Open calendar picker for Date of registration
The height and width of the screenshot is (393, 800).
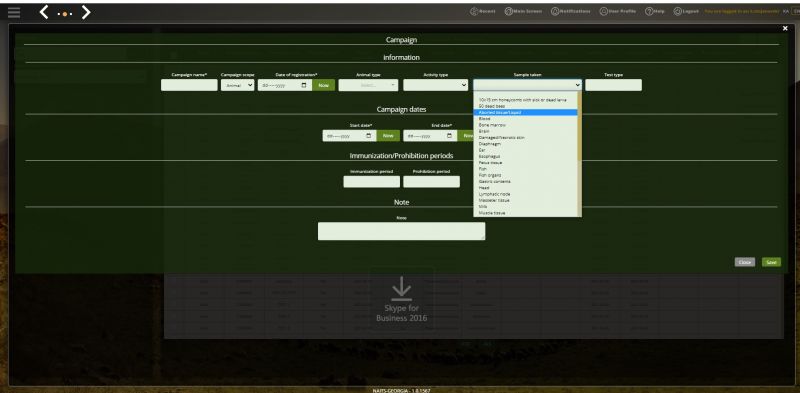coord(305,85)
